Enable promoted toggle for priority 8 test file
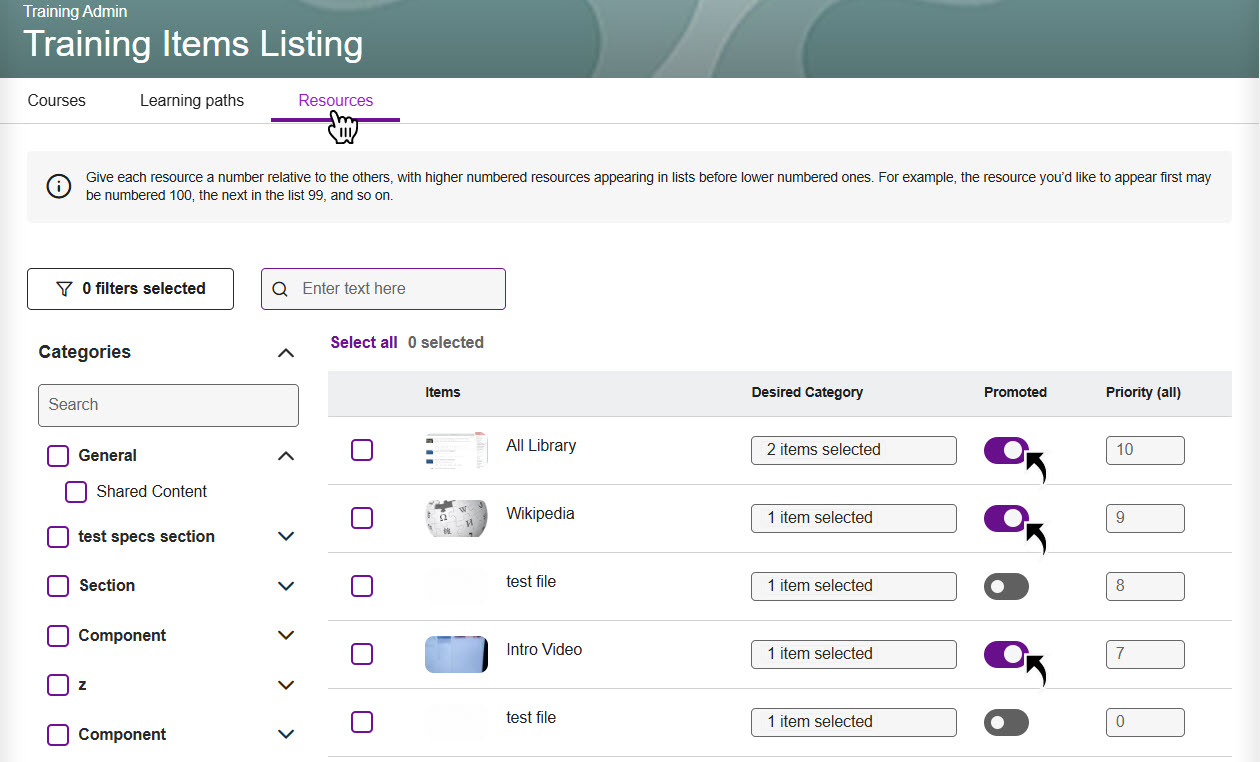 pyautogui.click(x=1006, y=586)
